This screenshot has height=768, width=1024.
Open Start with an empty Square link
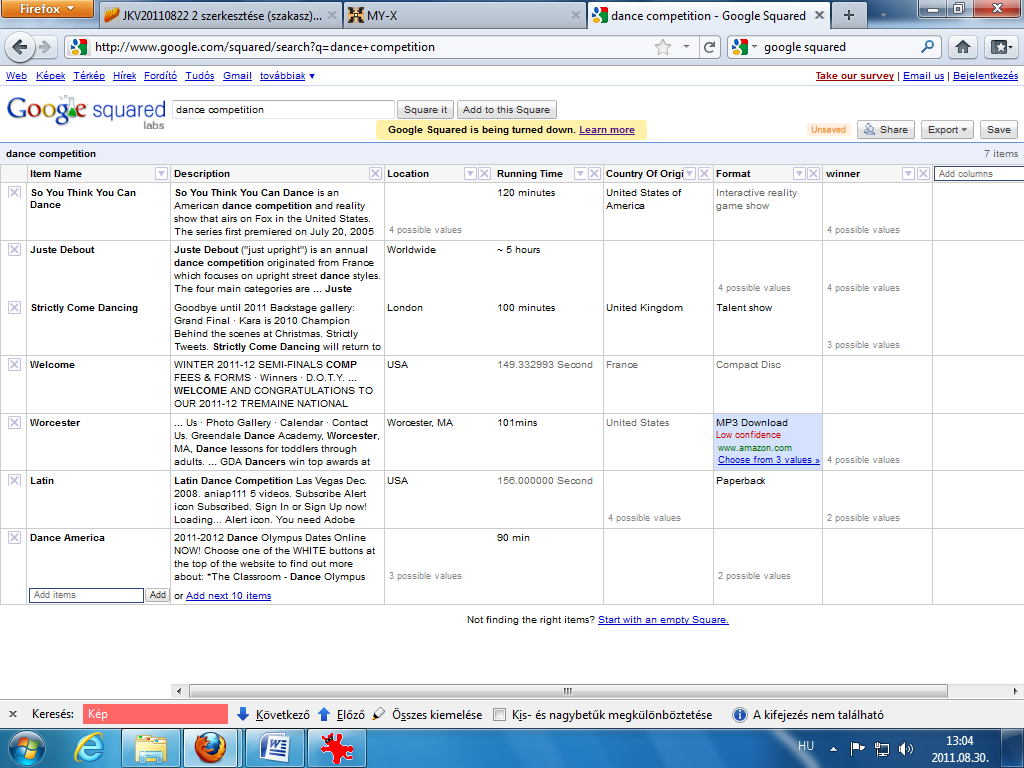pos(663,620)
